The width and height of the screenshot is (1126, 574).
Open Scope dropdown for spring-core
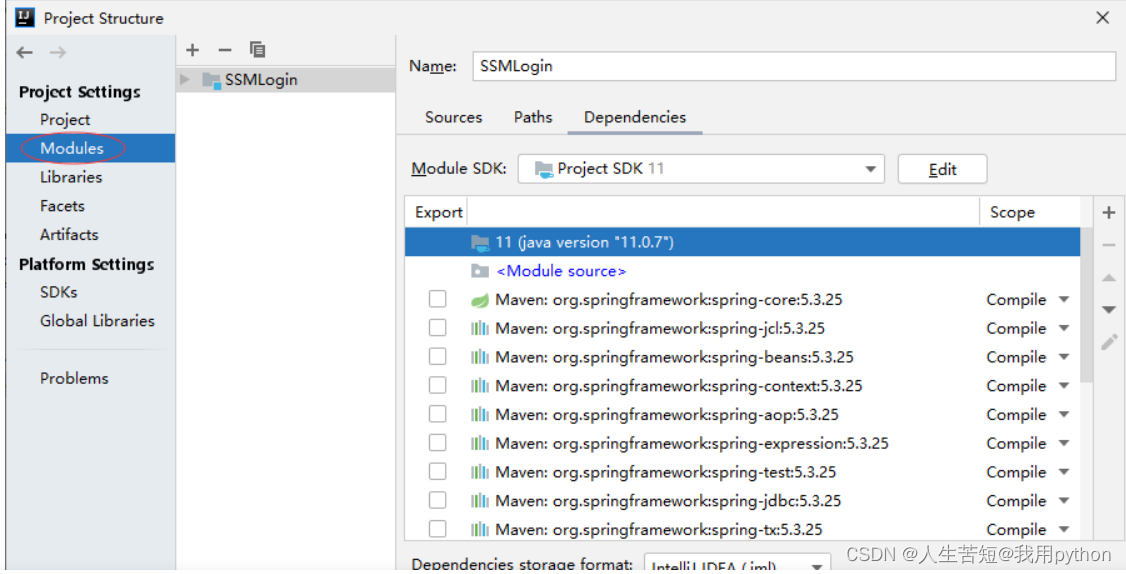[x=1064, y=300]
